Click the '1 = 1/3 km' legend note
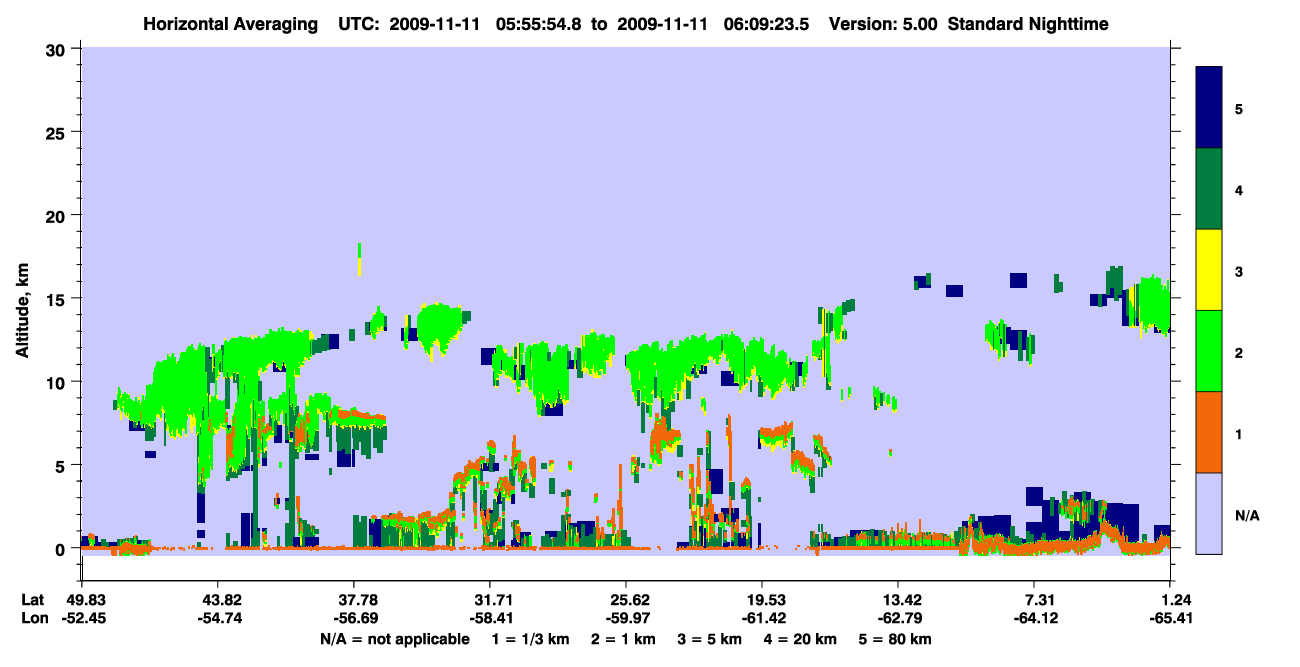The height and width of the screenshot is (667, 1300). point(532,639)
